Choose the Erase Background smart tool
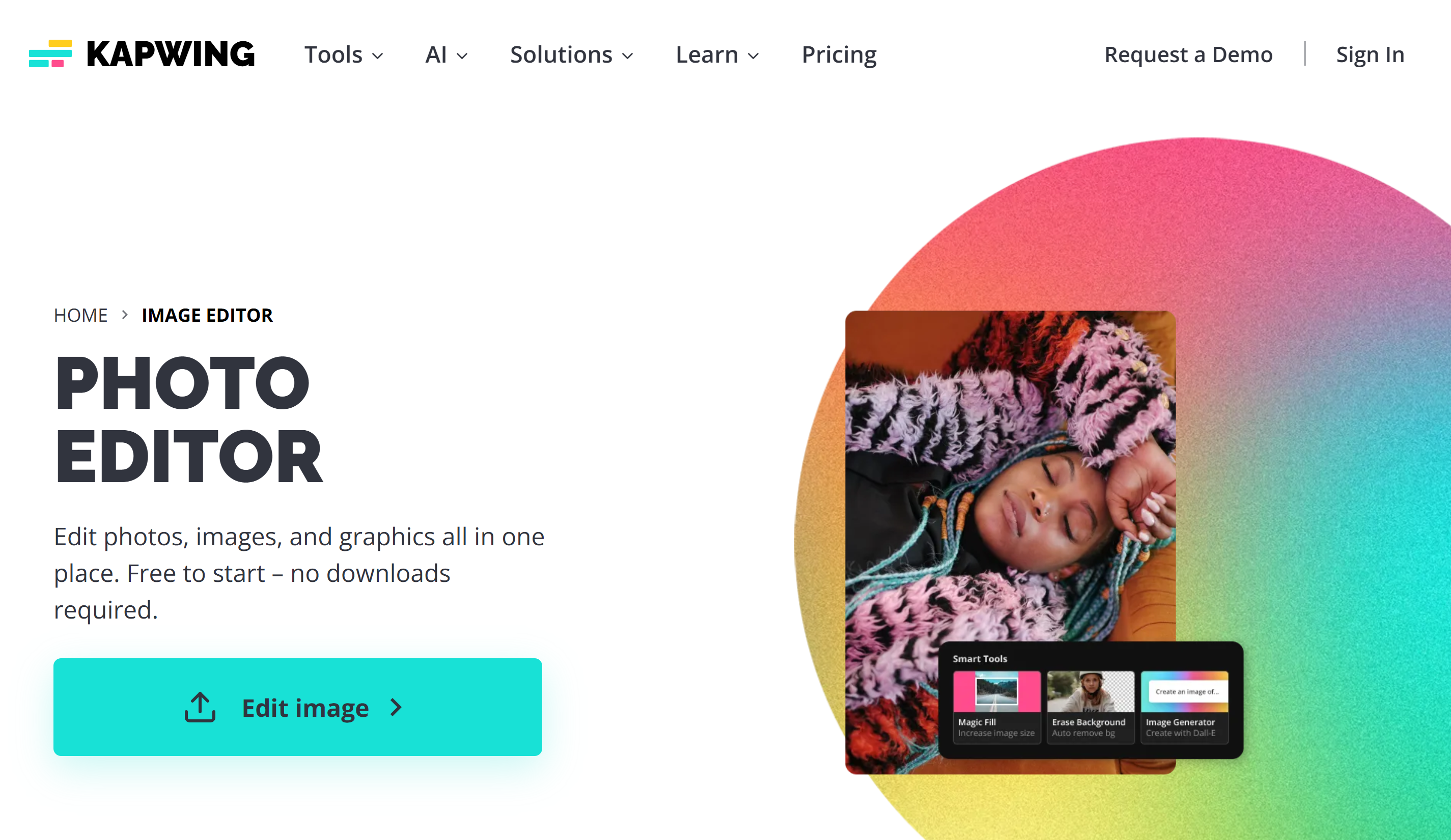 (1090, 707)
